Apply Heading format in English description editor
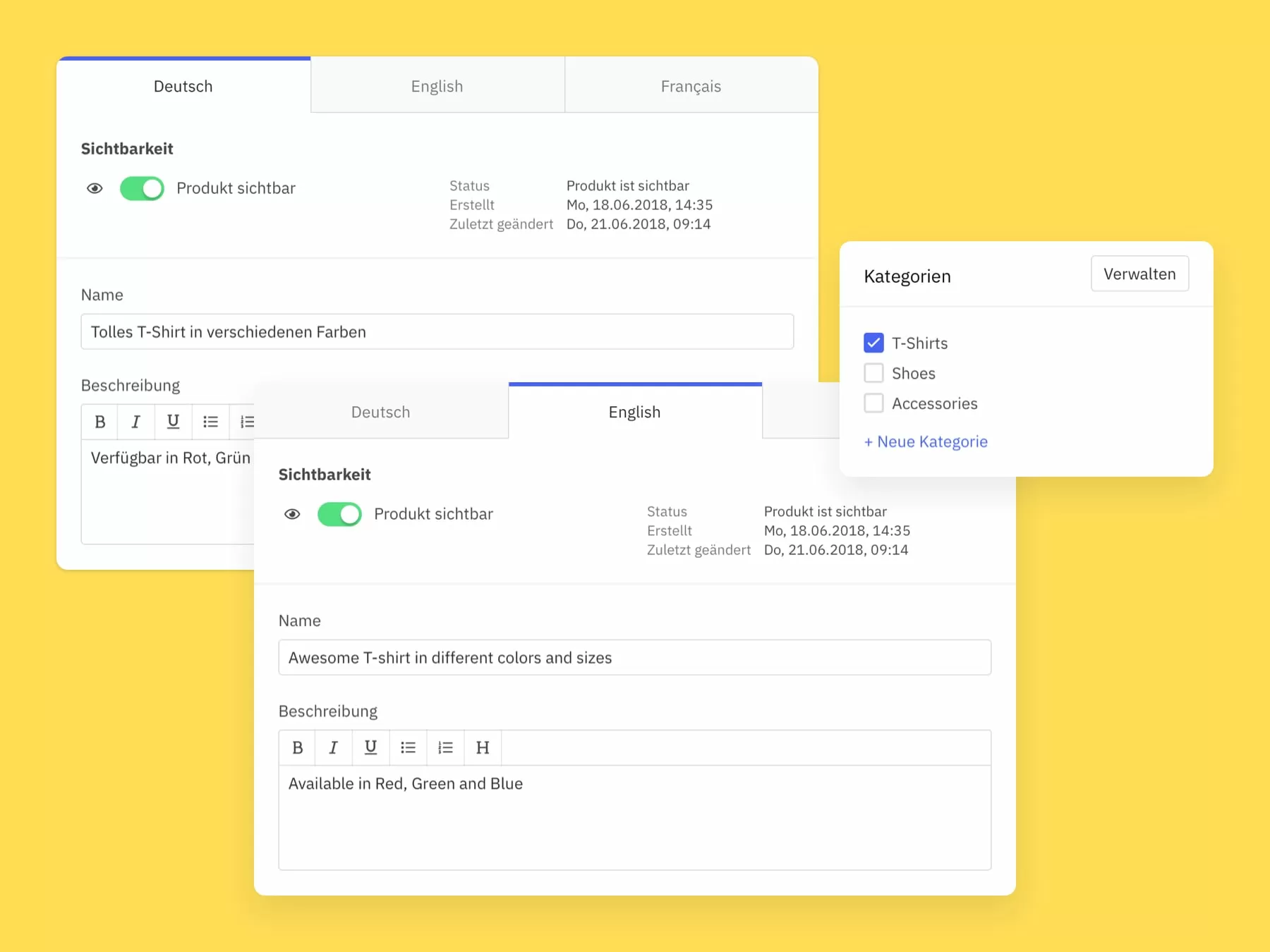Screen dimensions: 1270x952 pos(483,747)
